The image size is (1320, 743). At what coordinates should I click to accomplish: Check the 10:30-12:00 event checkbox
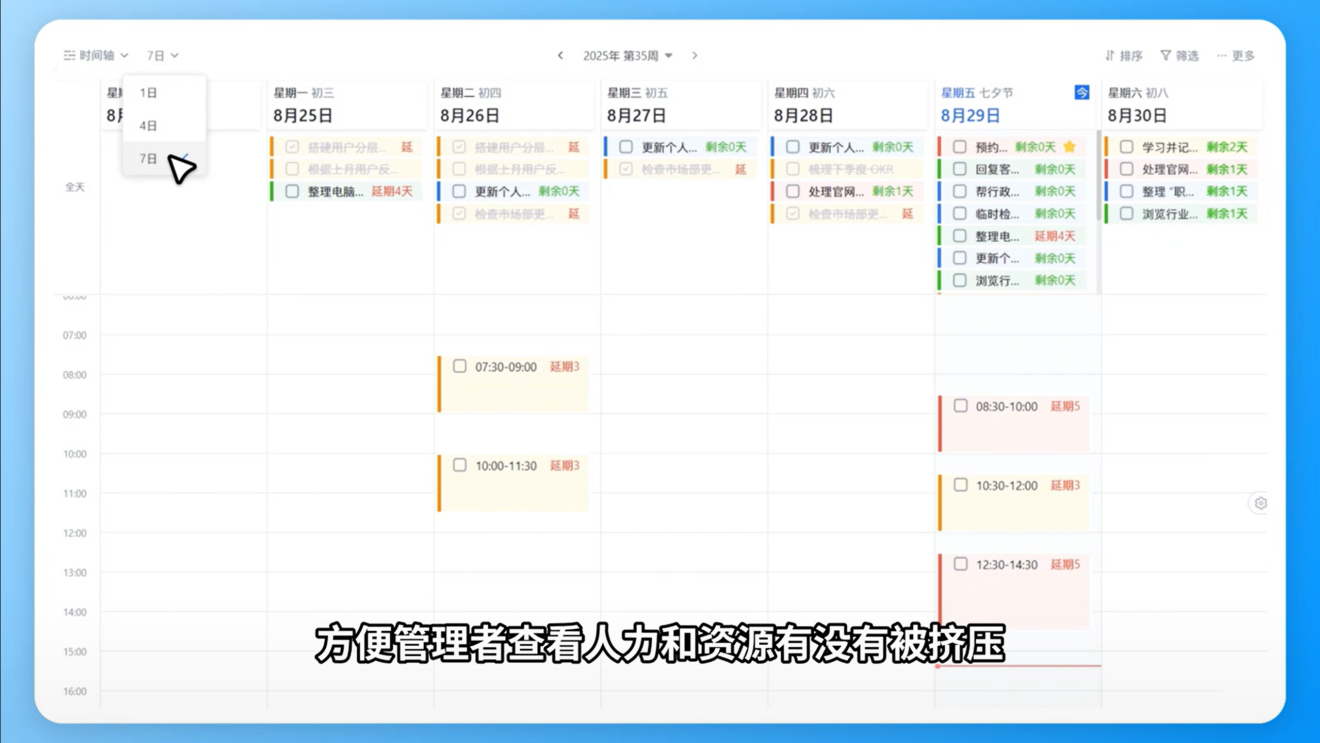[961, 485]
